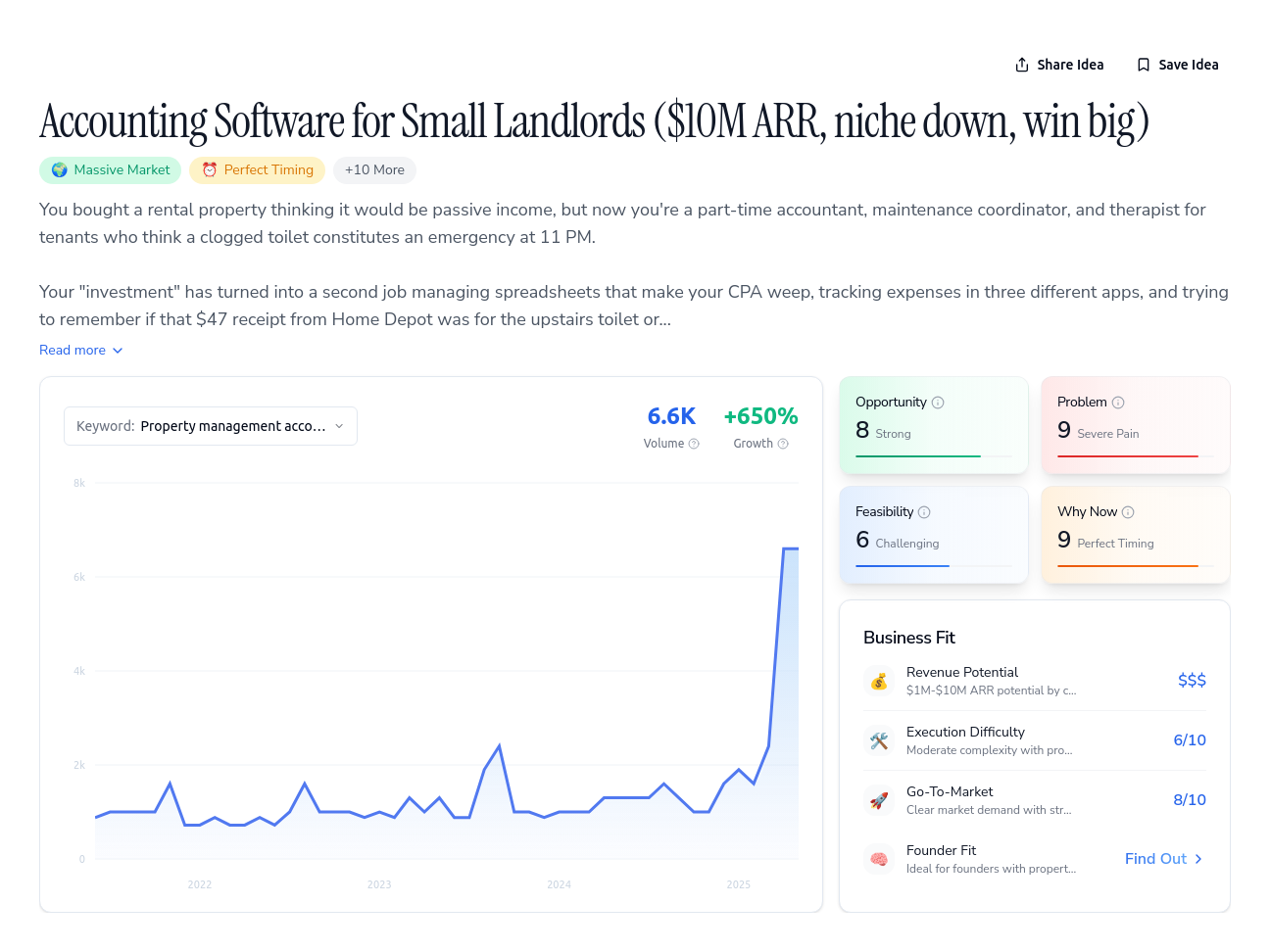Open the Opportunity score card
This screenshot has width=1270, height=952.
pyautogui.click(x=934, y=425)
